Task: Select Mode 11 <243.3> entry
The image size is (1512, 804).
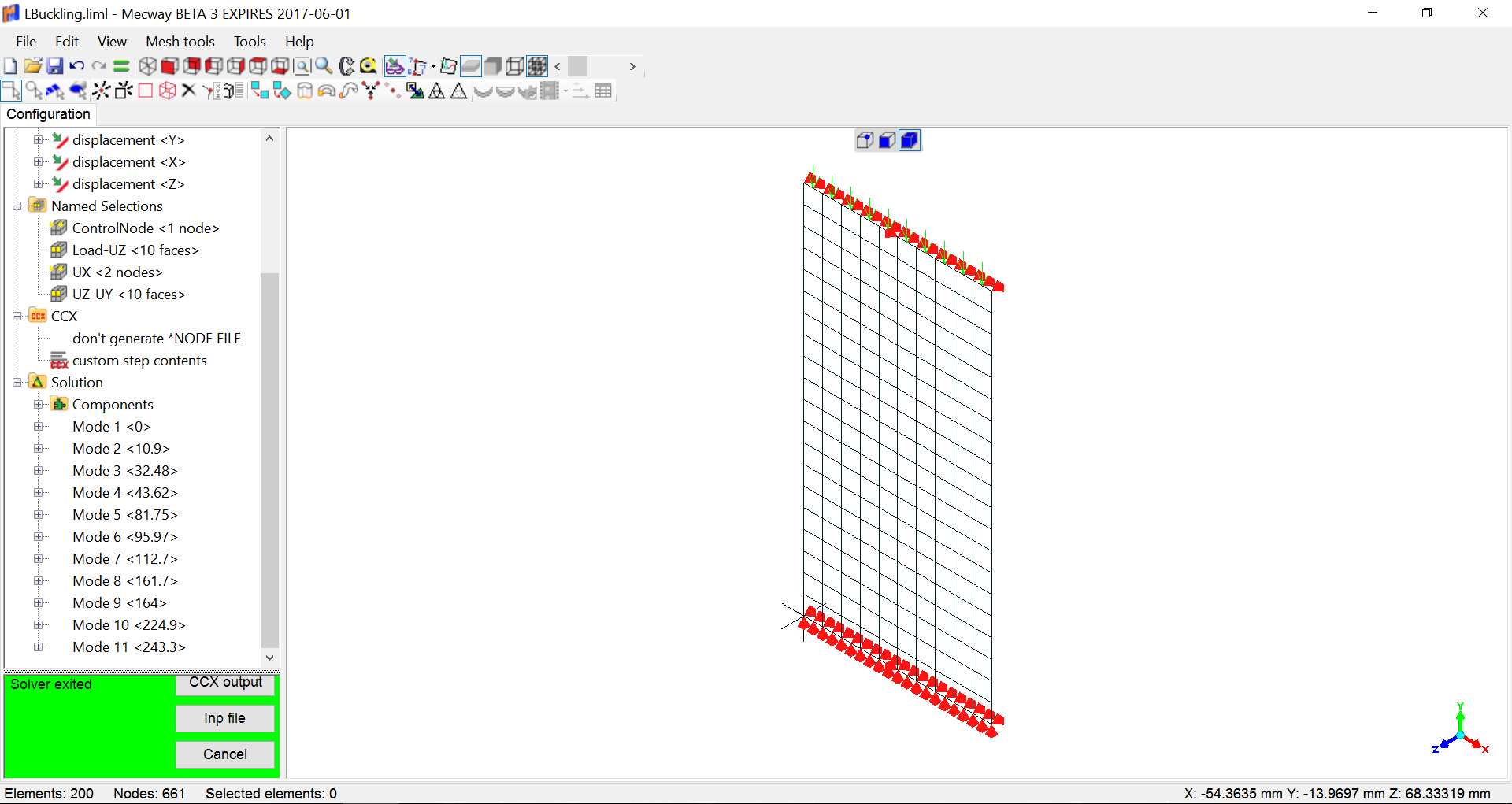Action: 129,647
